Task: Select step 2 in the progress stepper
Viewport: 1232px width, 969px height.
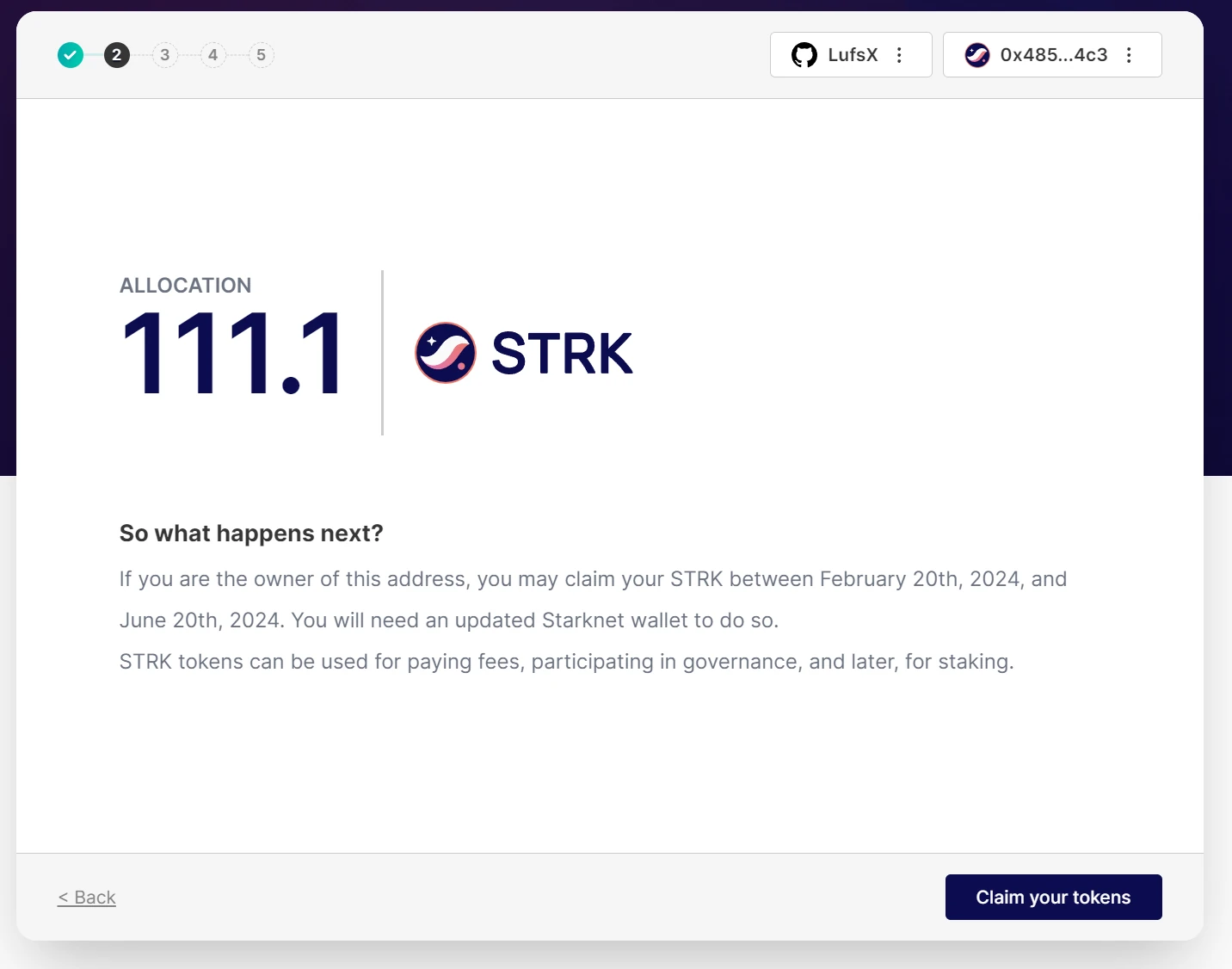Action: point(117,55)
